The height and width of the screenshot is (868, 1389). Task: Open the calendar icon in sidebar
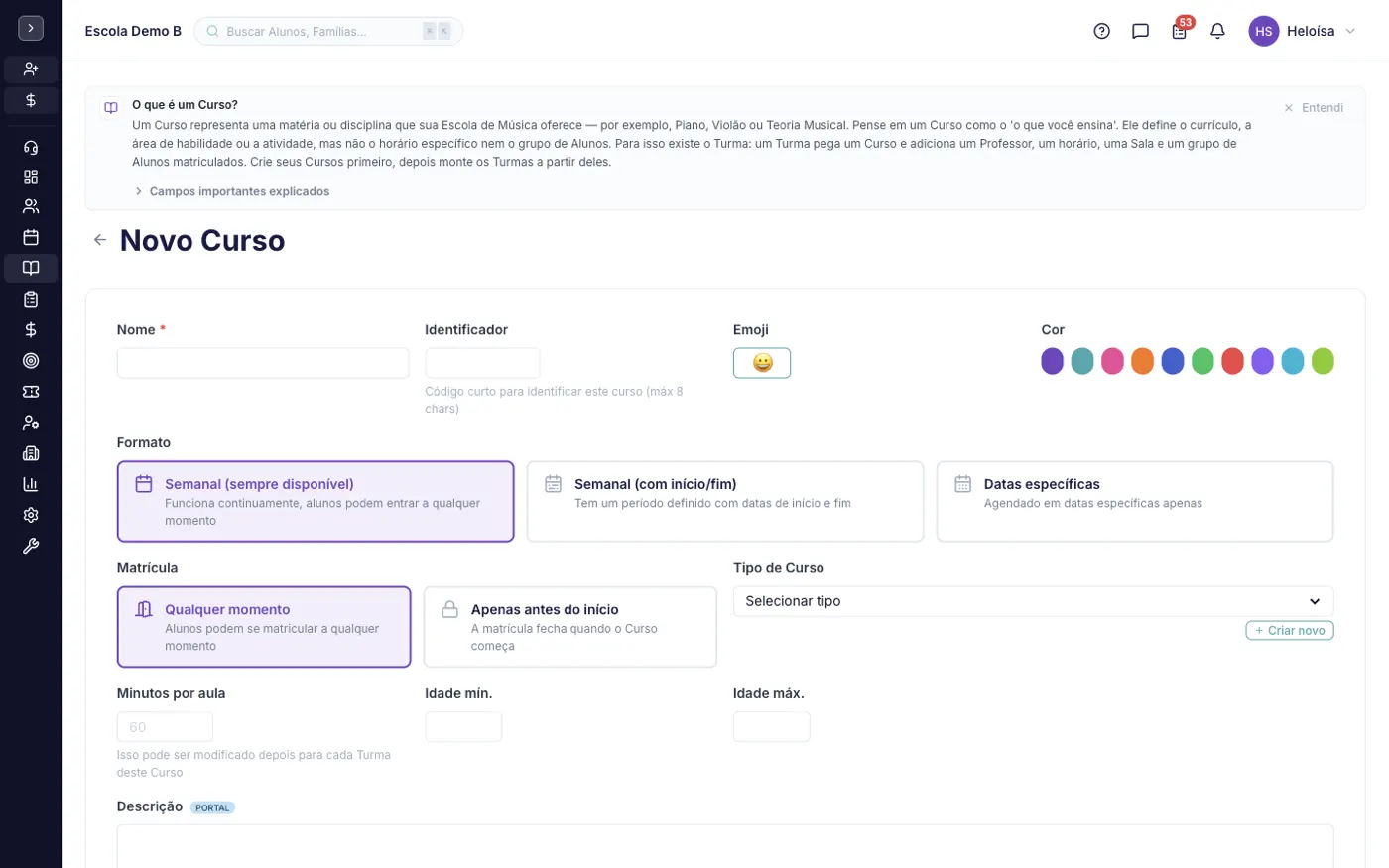31,237
